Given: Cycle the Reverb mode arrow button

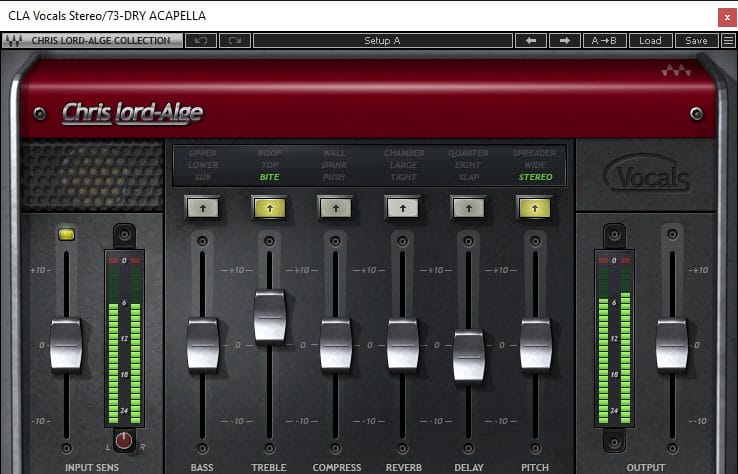Looking at the screenshot, I should pos(402,207).
